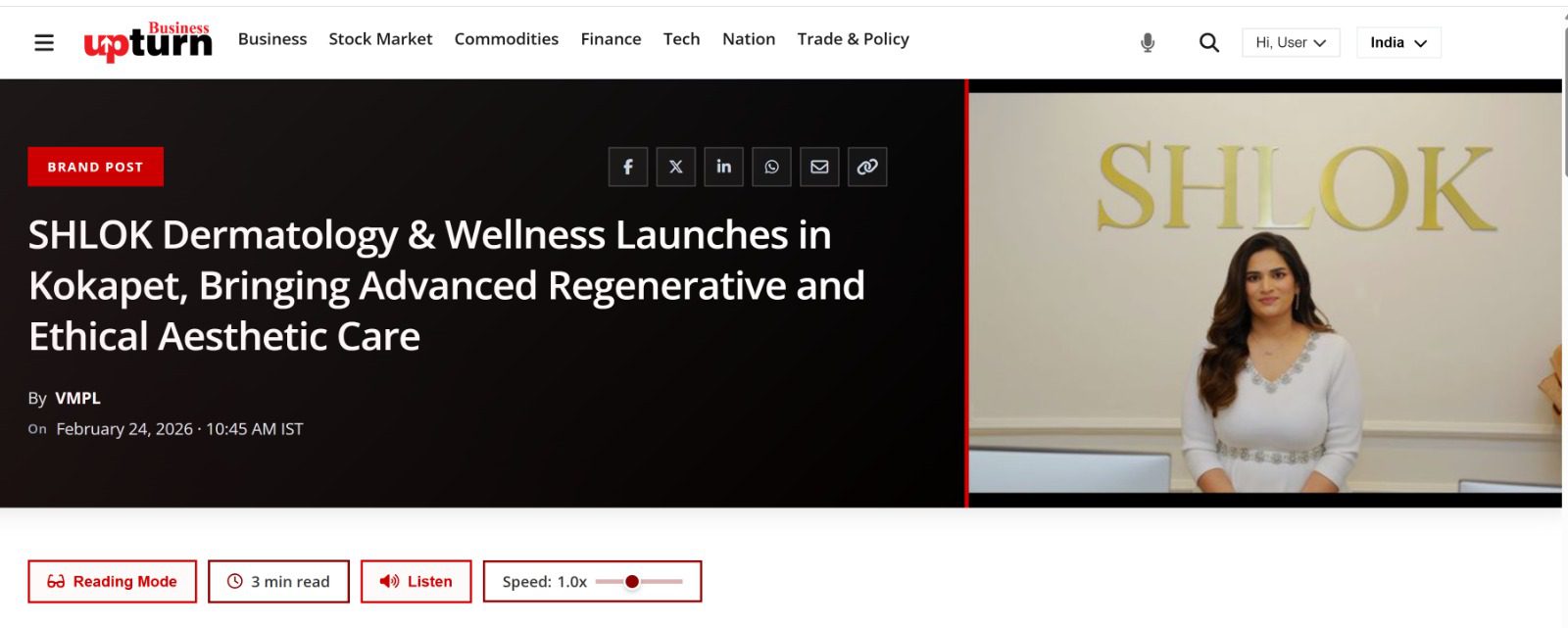Activate microphone voice search
Screen dimensions: 1568x628
click(1148, 42)
